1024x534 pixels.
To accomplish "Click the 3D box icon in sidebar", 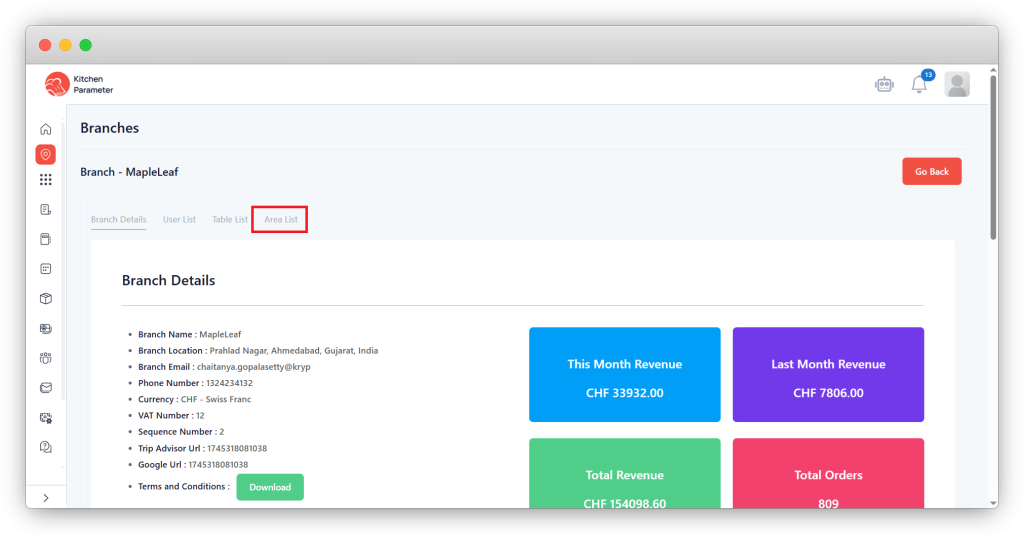I will (x=45, y=298).
